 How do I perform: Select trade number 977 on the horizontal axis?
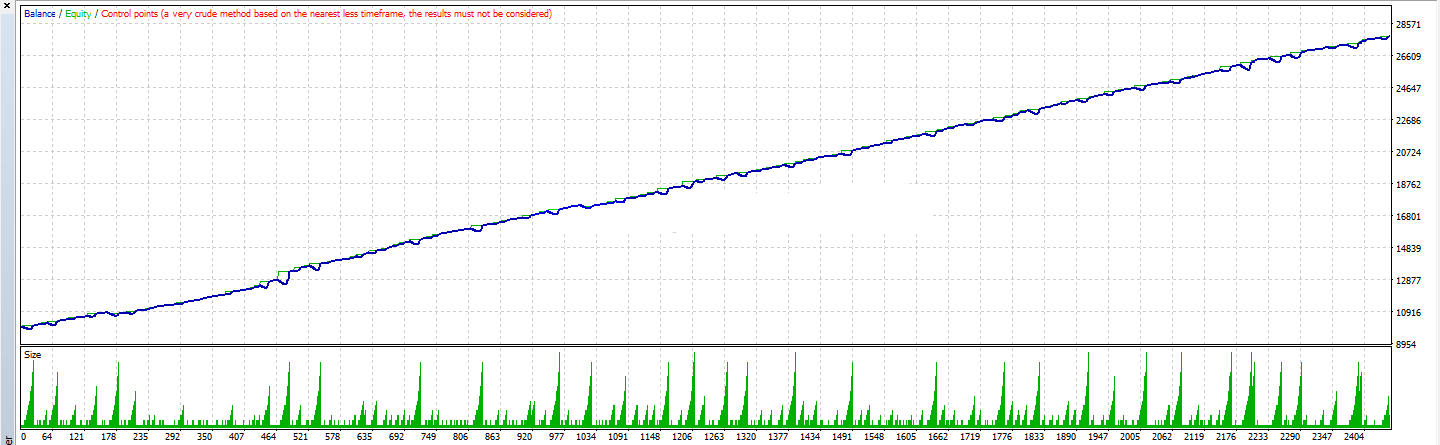(x=556, y=437)
